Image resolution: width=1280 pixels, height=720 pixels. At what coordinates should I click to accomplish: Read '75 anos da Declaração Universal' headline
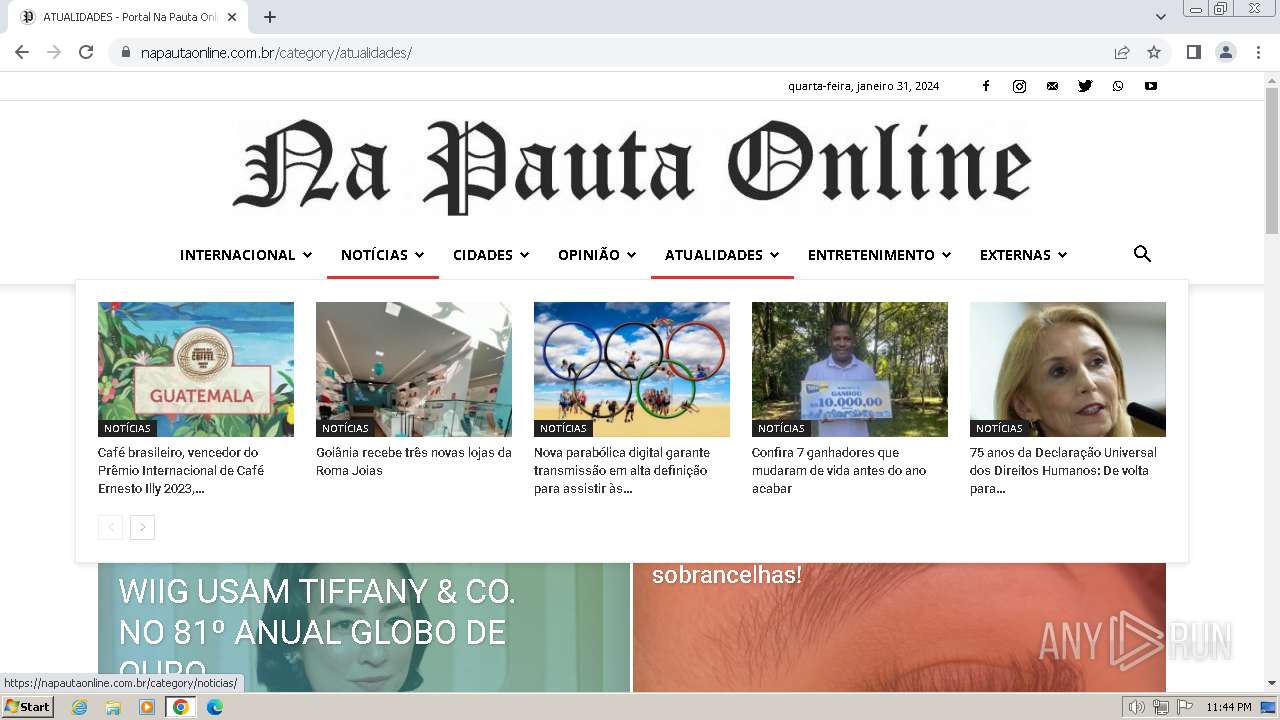pyautogui.click(x=1063, y=471)
